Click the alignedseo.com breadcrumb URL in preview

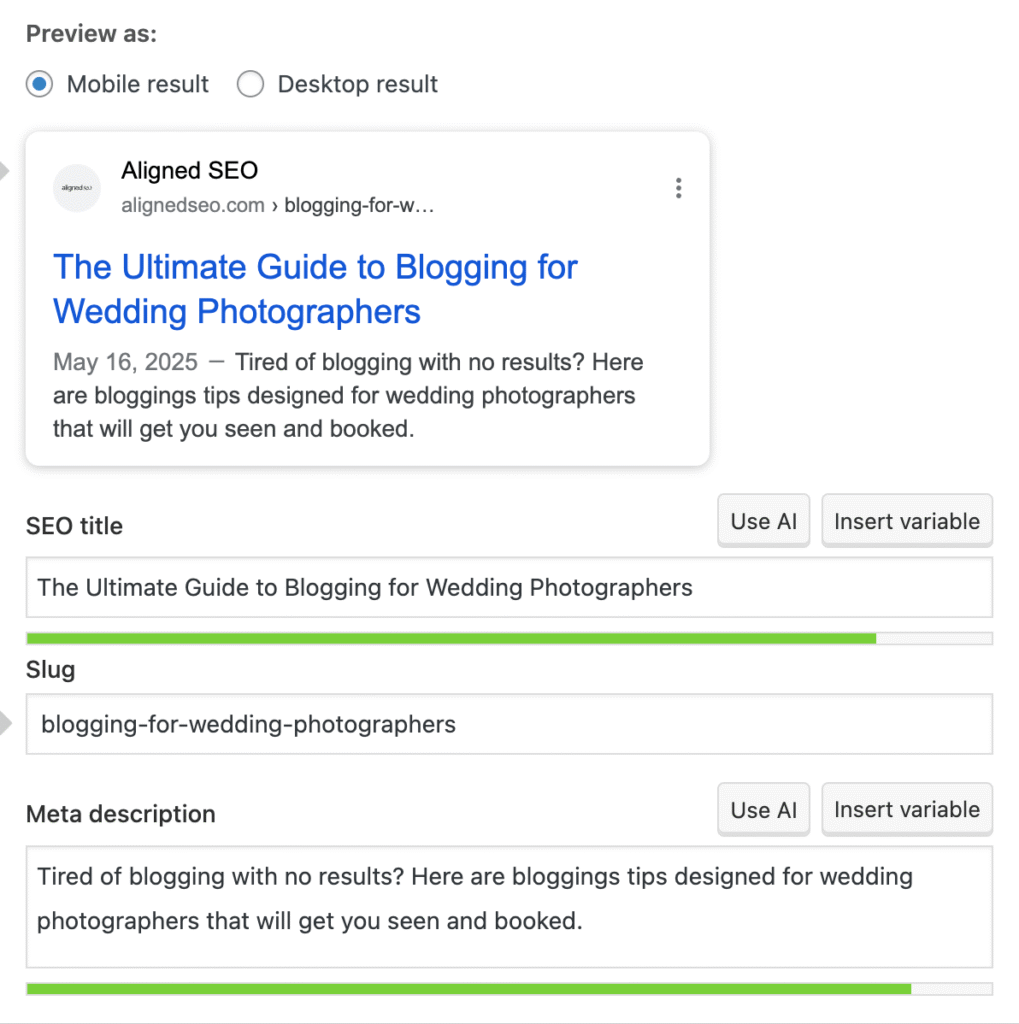(277, 206)
